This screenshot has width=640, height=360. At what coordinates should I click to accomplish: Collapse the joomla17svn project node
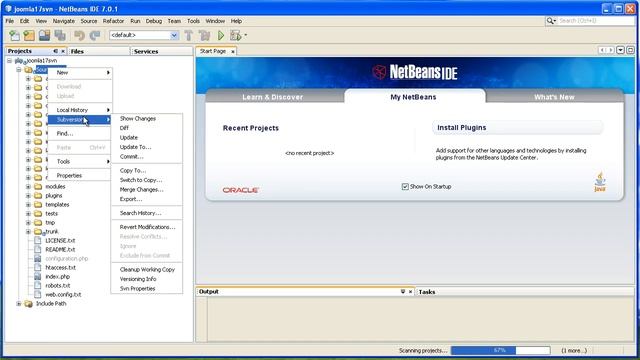9,60
